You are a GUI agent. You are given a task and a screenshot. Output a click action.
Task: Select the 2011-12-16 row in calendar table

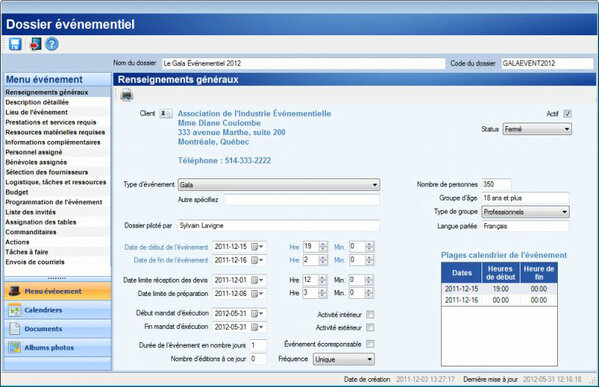coord(499,300)
